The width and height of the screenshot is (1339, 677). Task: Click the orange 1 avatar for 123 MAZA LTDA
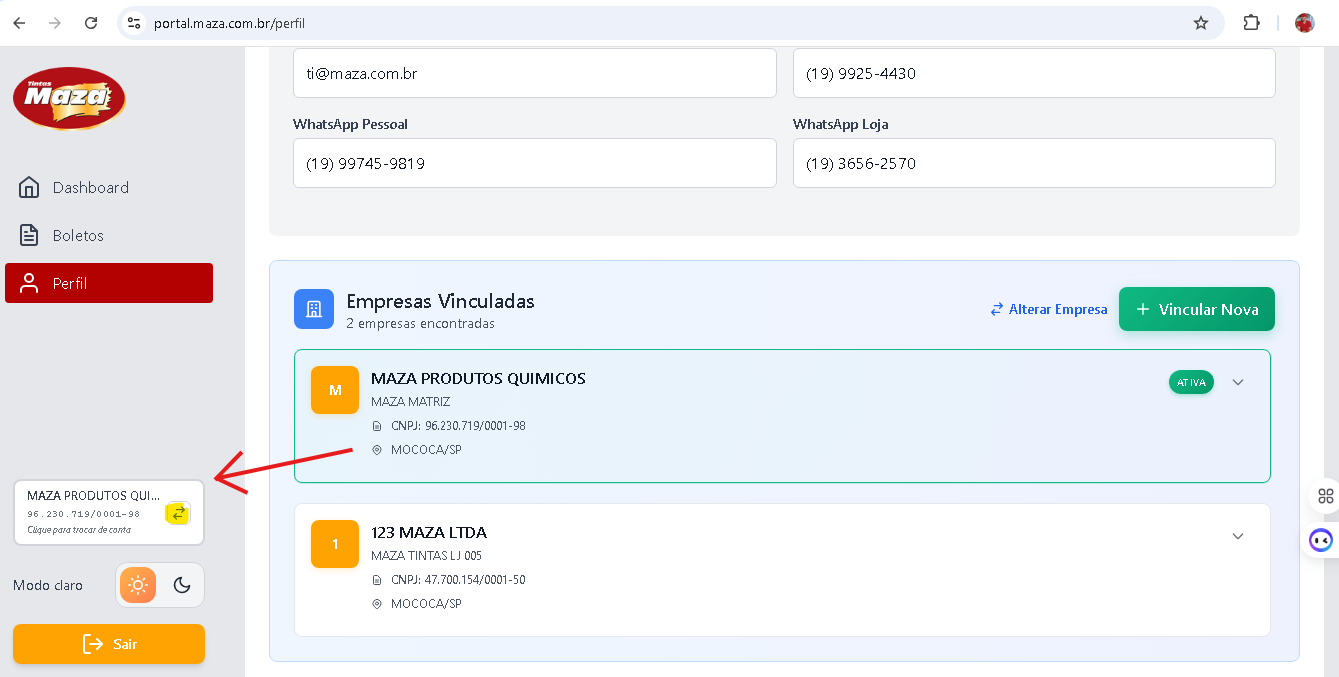tap(335, 544)
